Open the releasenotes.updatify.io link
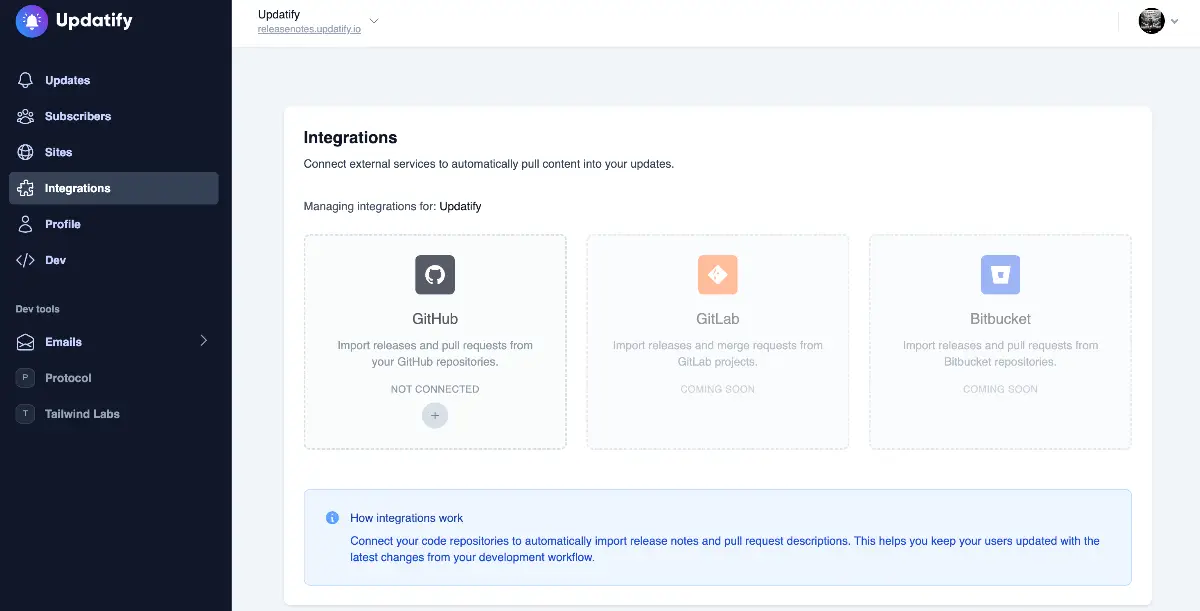This screenshot has height=611, width=1200. click(x=309, y=30)
